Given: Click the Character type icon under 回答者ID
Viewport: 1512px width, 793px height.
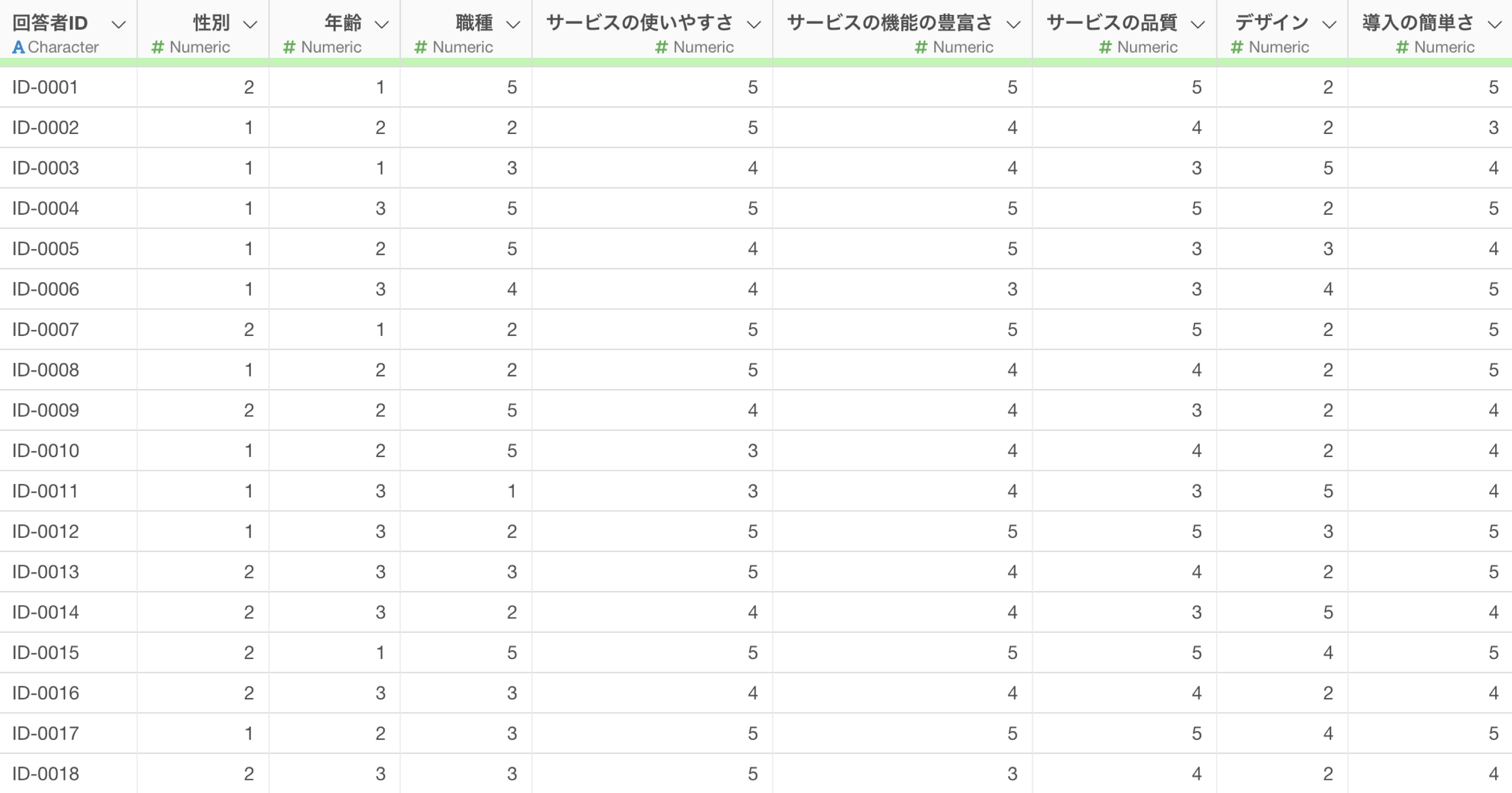Looking at the screenshot, I should 18,47.
